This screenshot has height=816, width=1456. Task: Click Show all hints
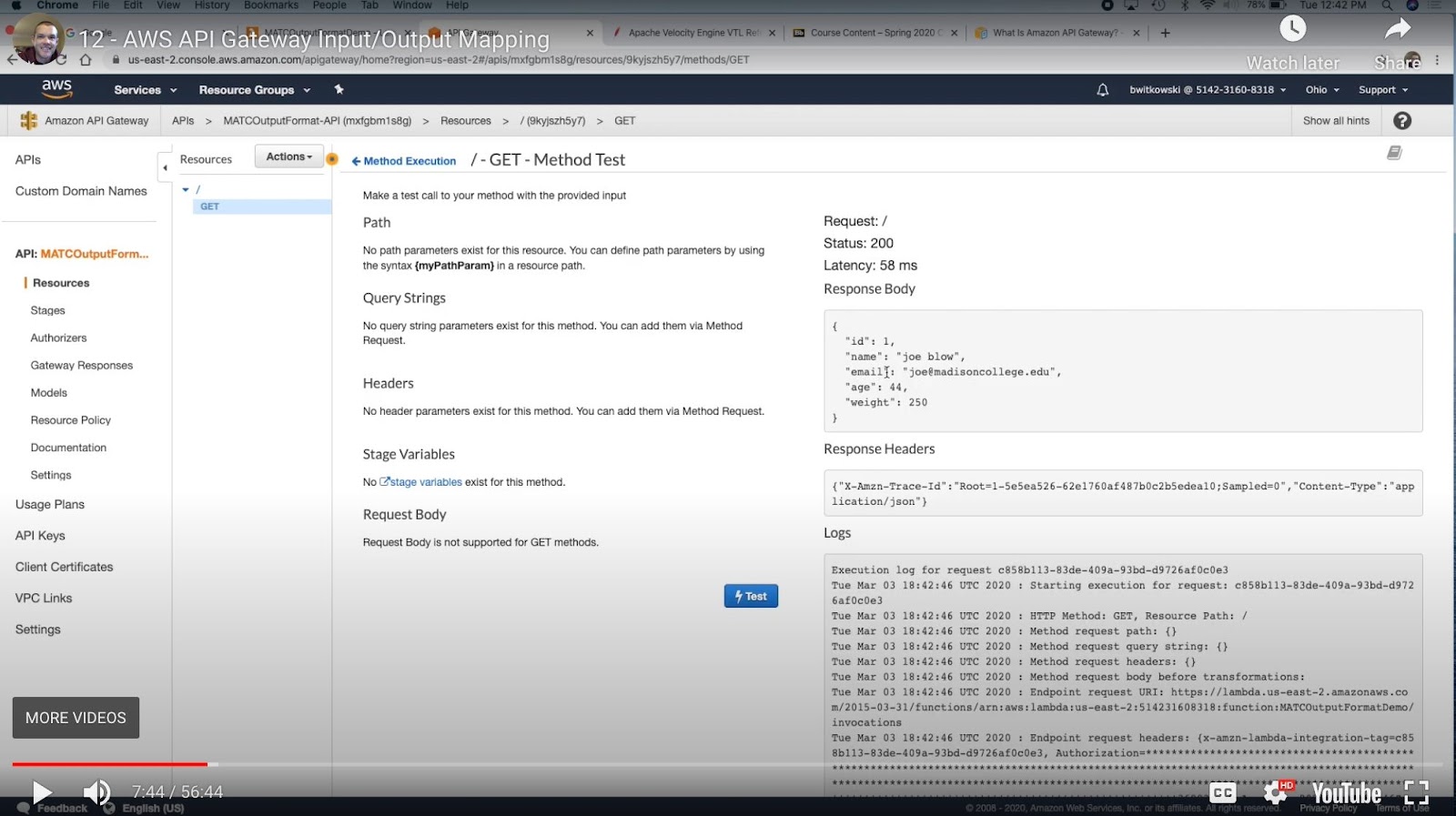[x=1336, y=121]
